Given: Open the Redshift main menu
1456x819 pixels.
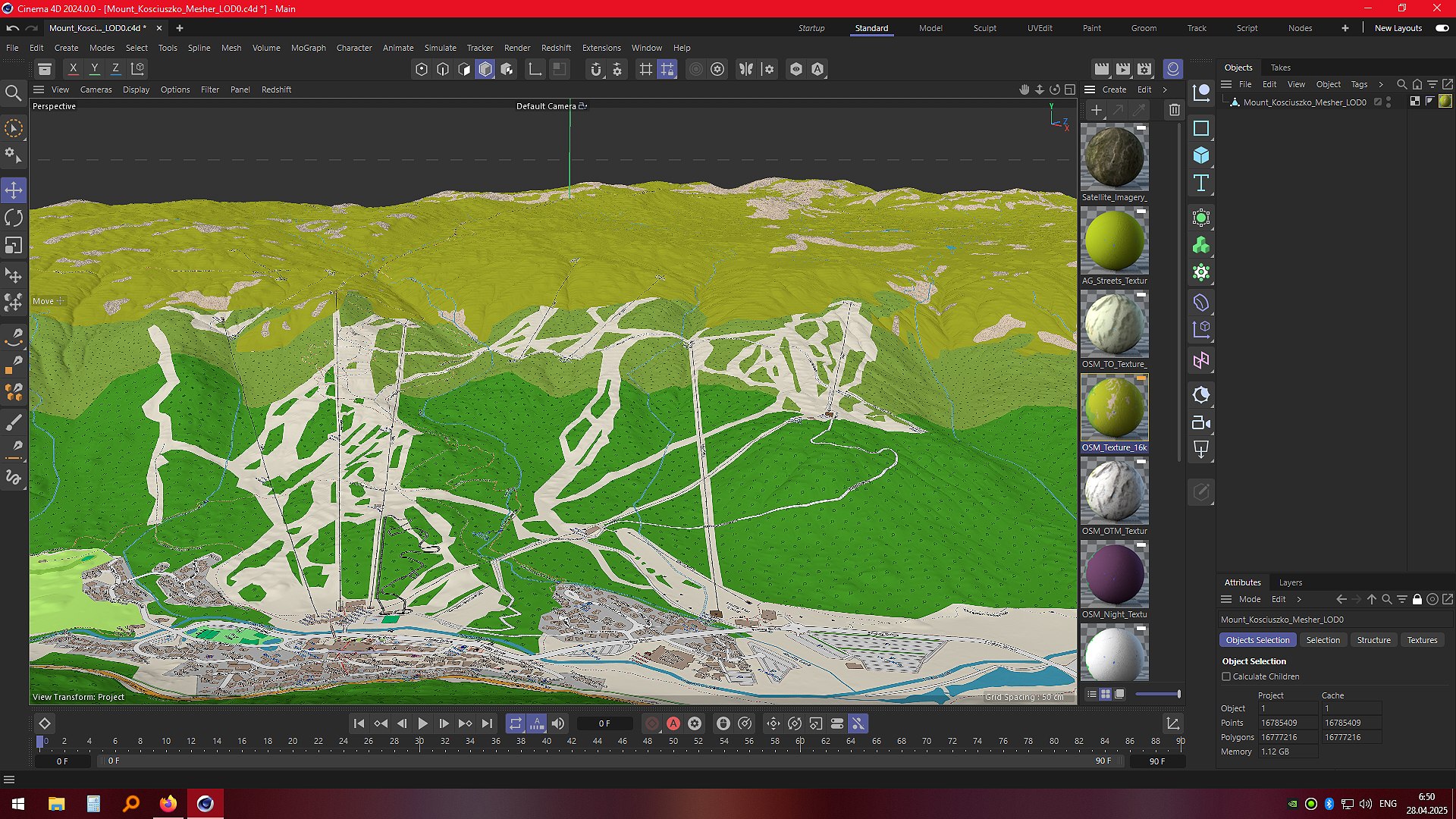Looking at the screenshot, I should [556, 48].
